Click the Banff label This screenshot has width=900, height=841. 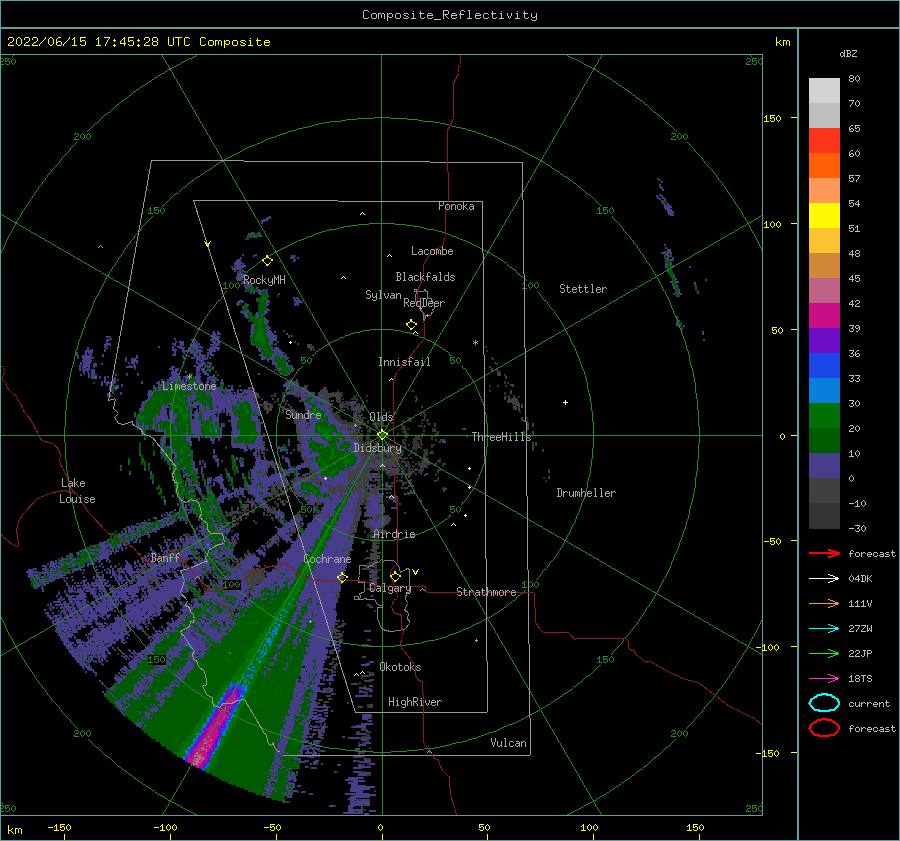(x=165, y=557)
